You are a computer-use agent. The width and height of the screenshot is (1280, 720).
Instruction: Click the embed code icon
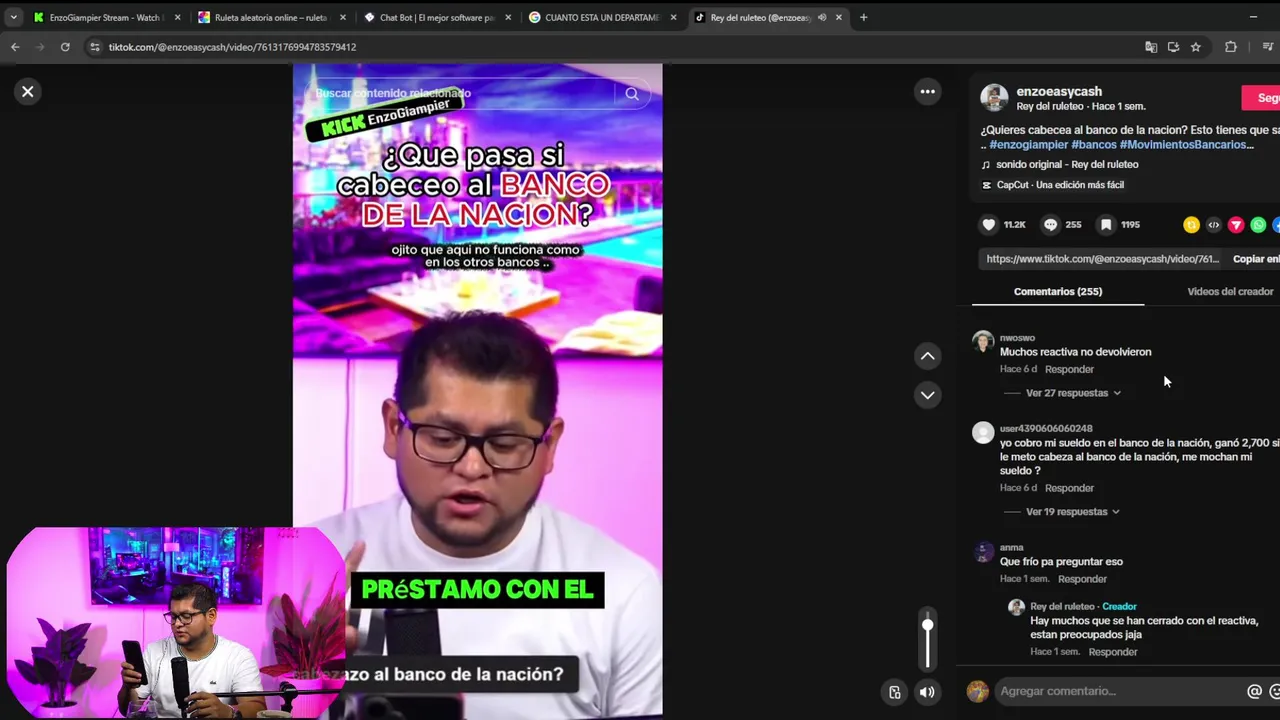[x=1214, y=225]
